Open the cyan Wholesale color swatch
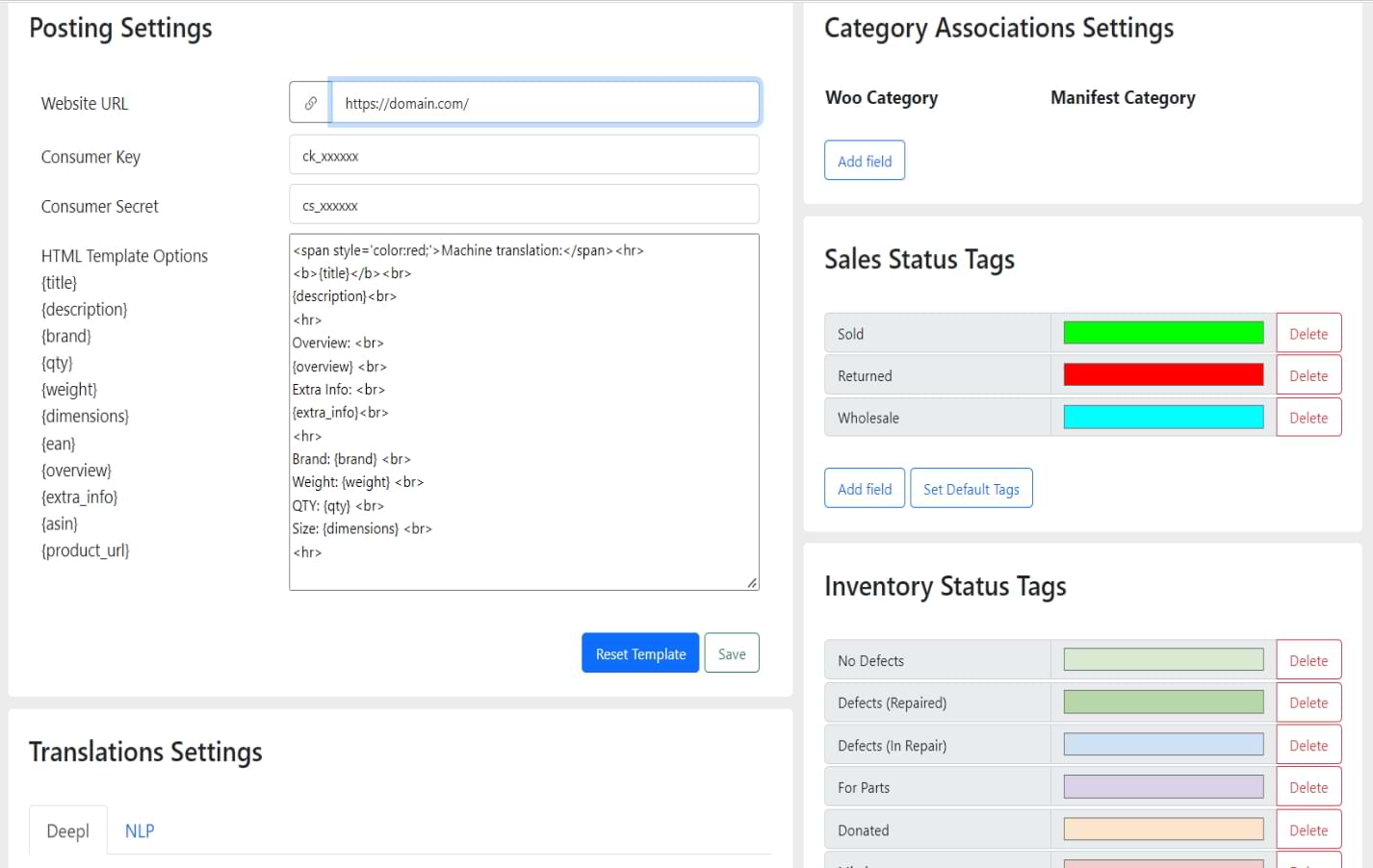 pyautogui.click(x=1162, y=417)
